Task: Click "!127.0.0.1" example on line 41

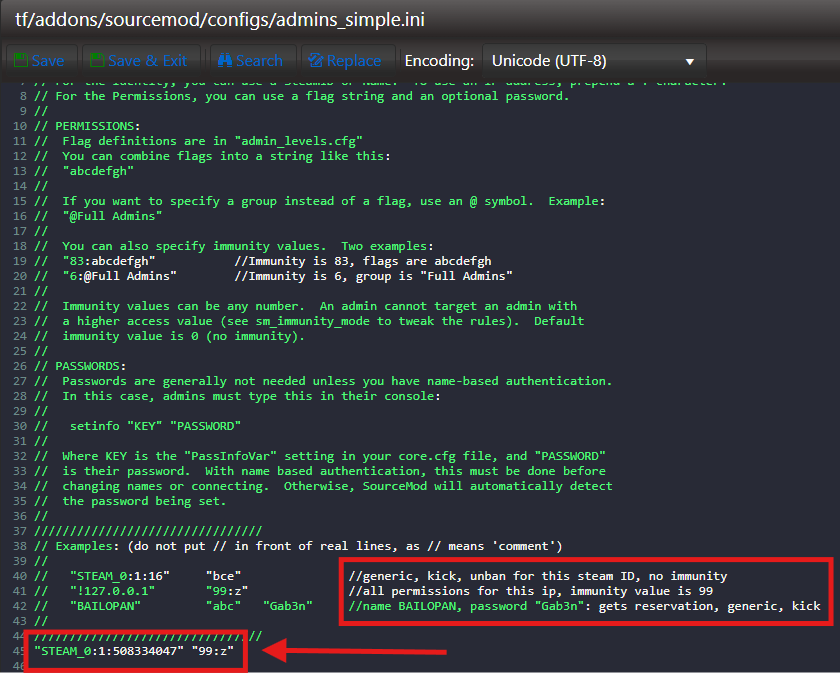Action: click(112, 591)
